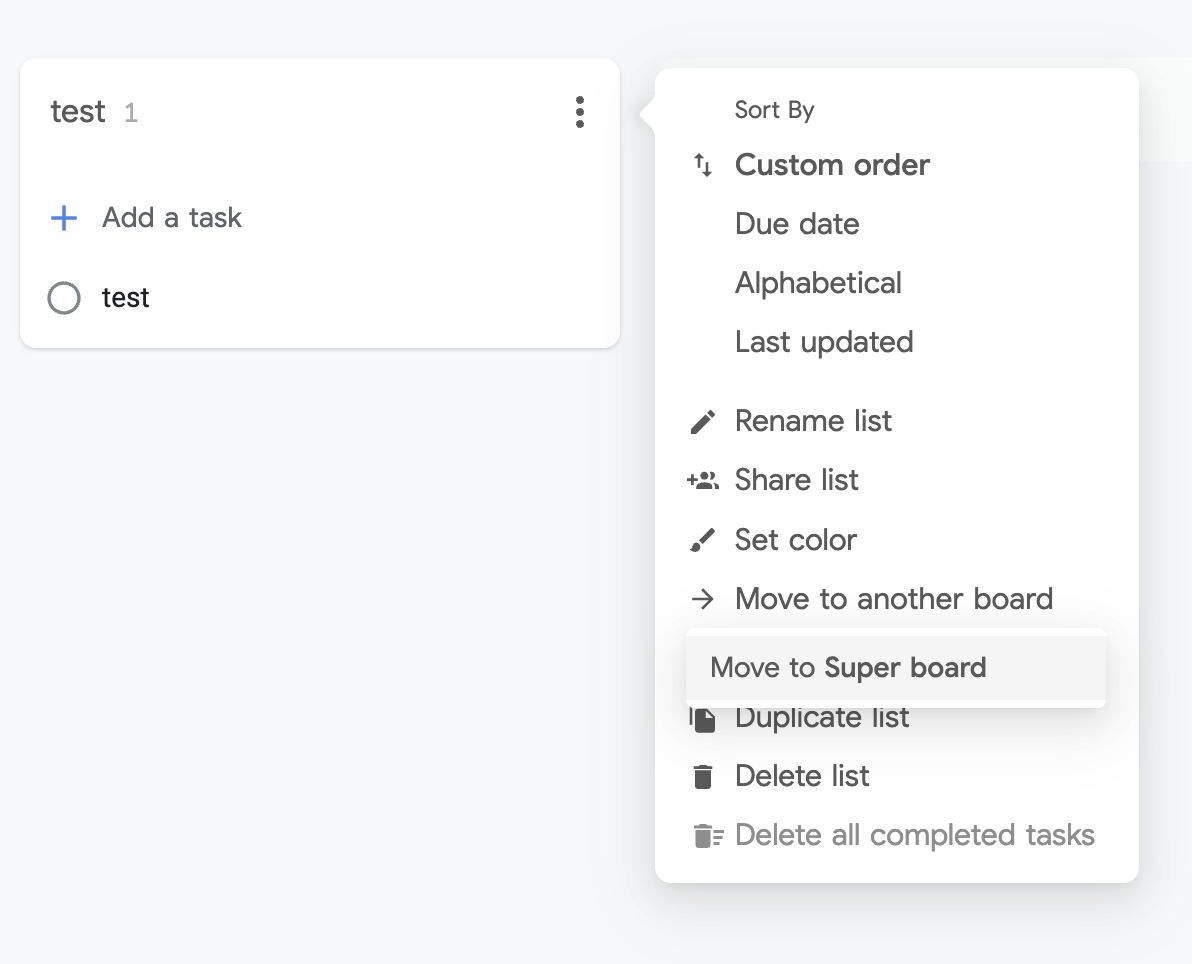Open the Set color option
This screenshot has width=1192, height=964.
tap(796, 540)
